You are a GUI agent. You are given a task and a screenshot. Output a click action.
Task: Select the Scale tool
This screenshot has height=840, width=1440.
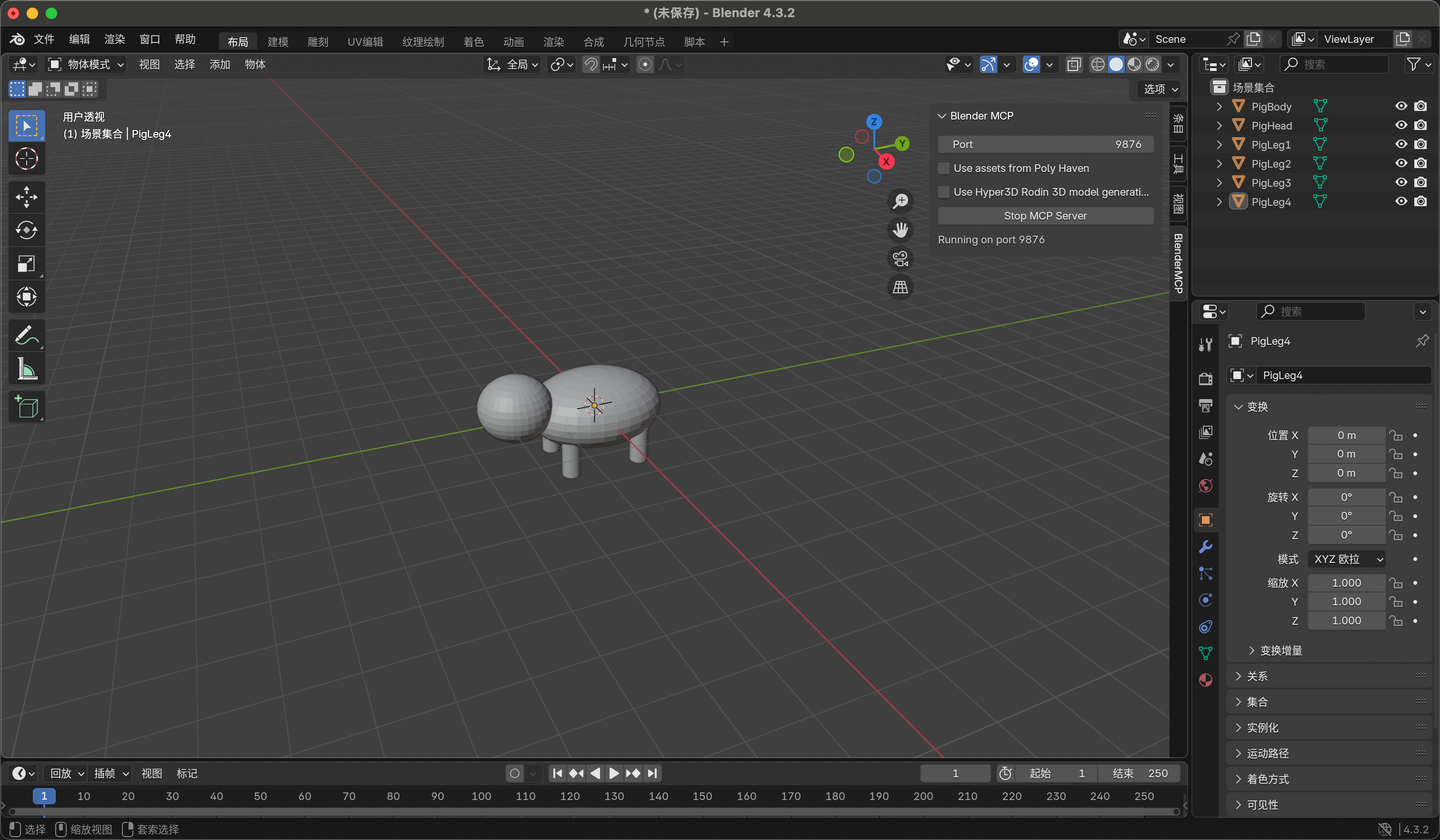26,263
